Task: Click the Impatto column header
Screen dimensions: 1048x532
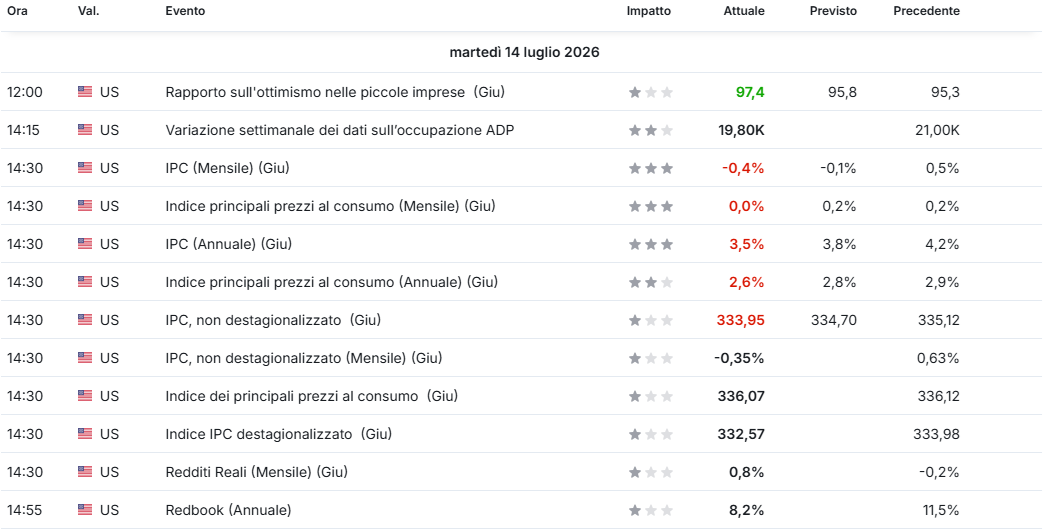Action: pos(648,11)
